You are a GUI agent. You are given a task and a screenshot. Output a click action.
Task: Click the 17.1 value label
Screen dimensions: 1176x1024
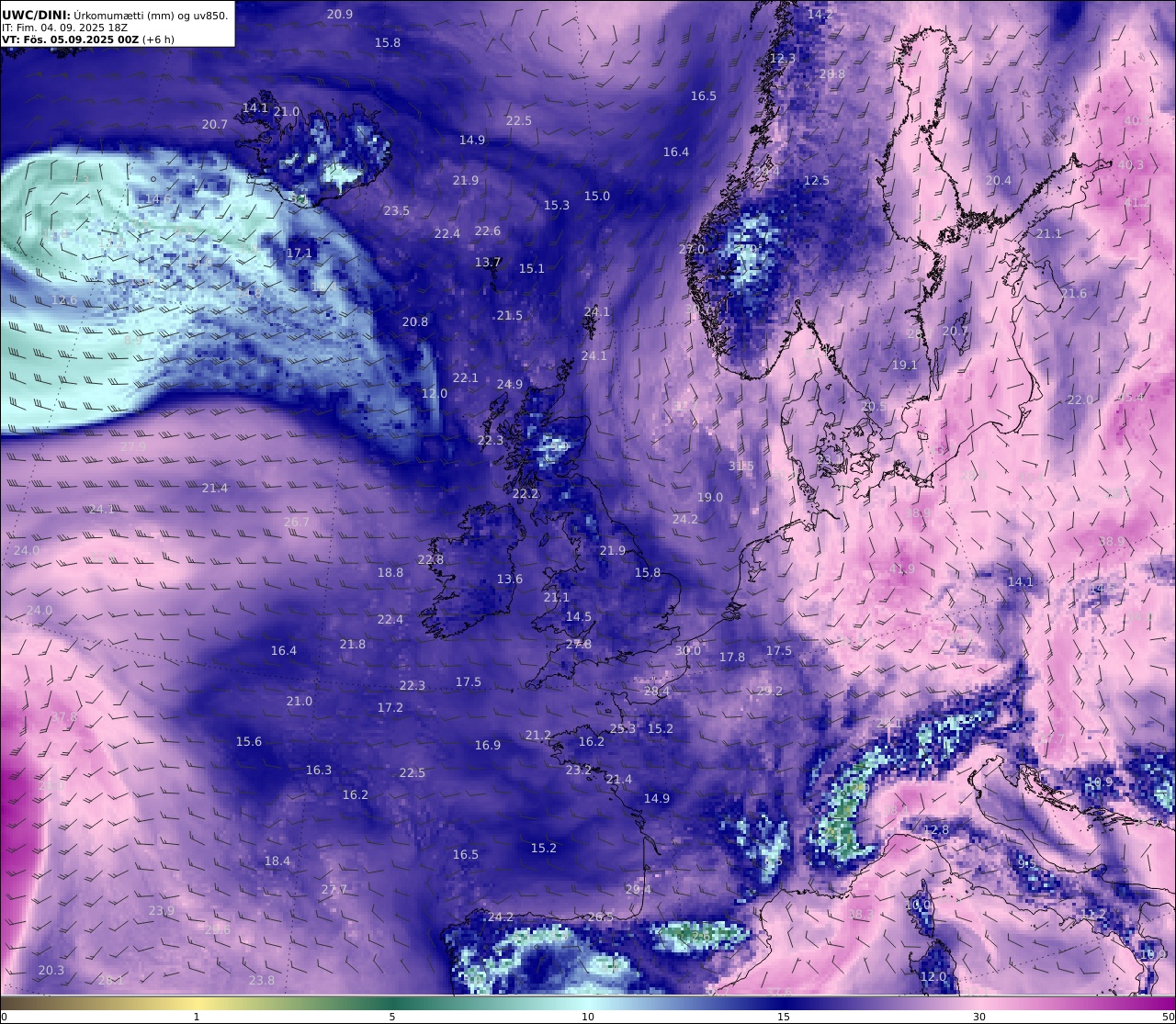tap(300, 253)
